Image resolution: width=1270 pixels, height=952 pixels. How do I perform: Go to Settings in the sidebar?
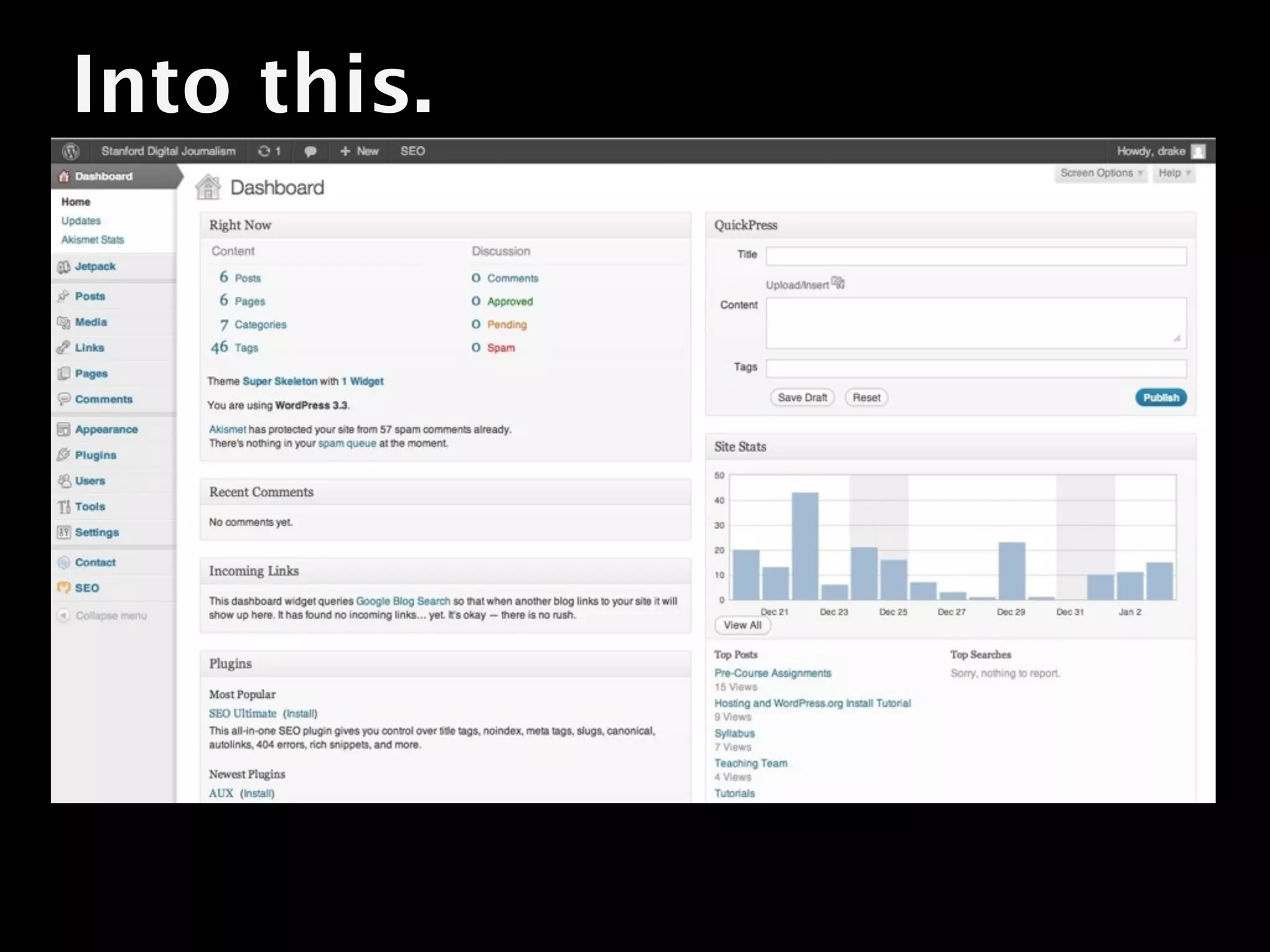coord(97,532)
